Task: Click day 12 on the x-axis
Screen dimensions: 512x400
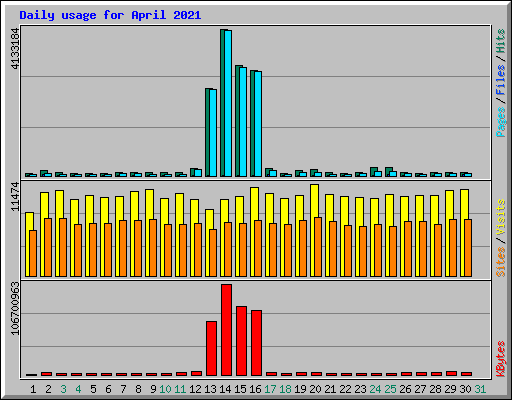Action: tap(195, 389)
